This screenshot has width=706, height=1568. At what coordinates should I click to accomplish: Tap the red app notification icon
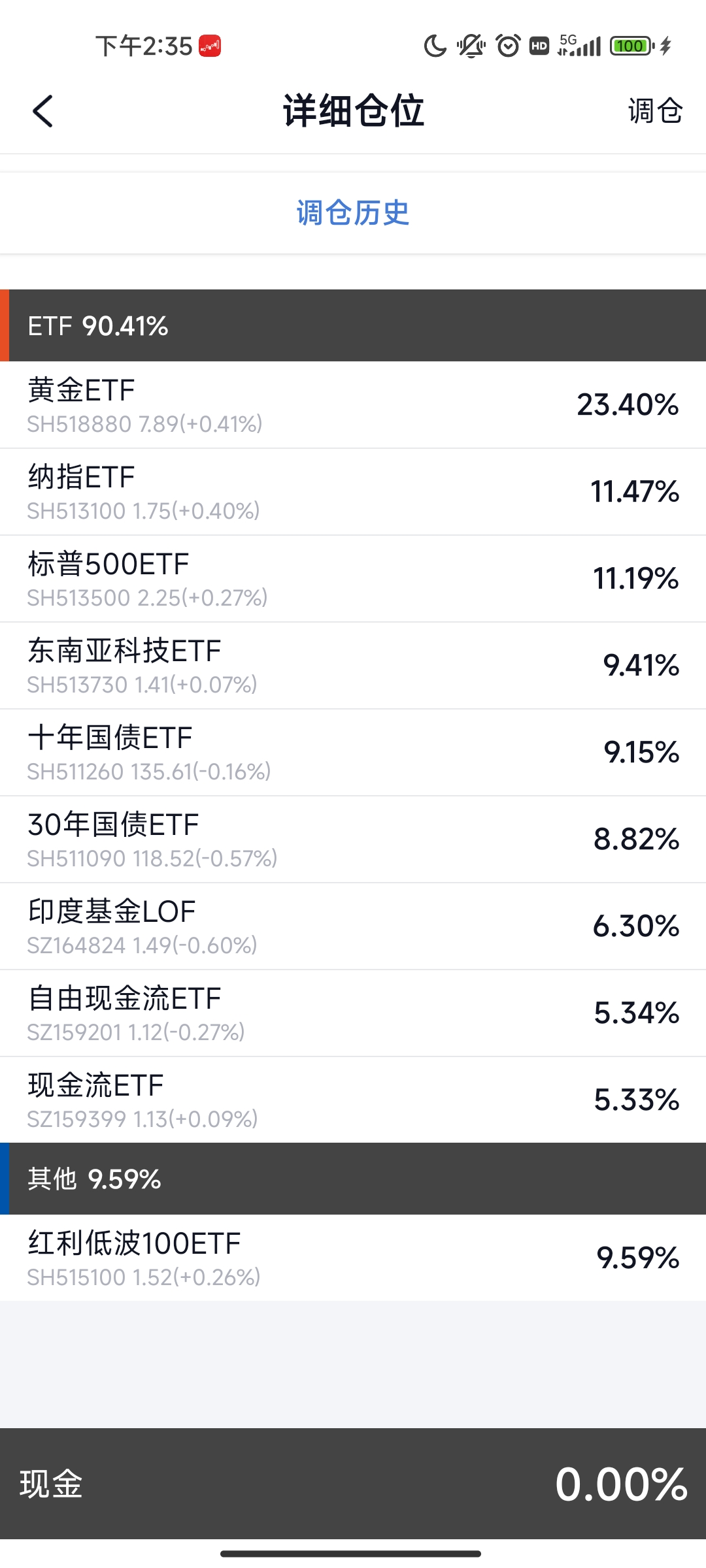[x=210, y=46]
